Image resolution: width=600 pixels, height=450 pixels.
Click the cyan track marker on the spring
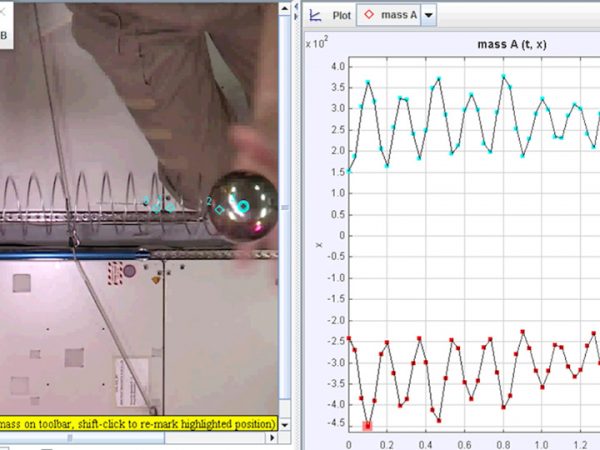(168, 207)
